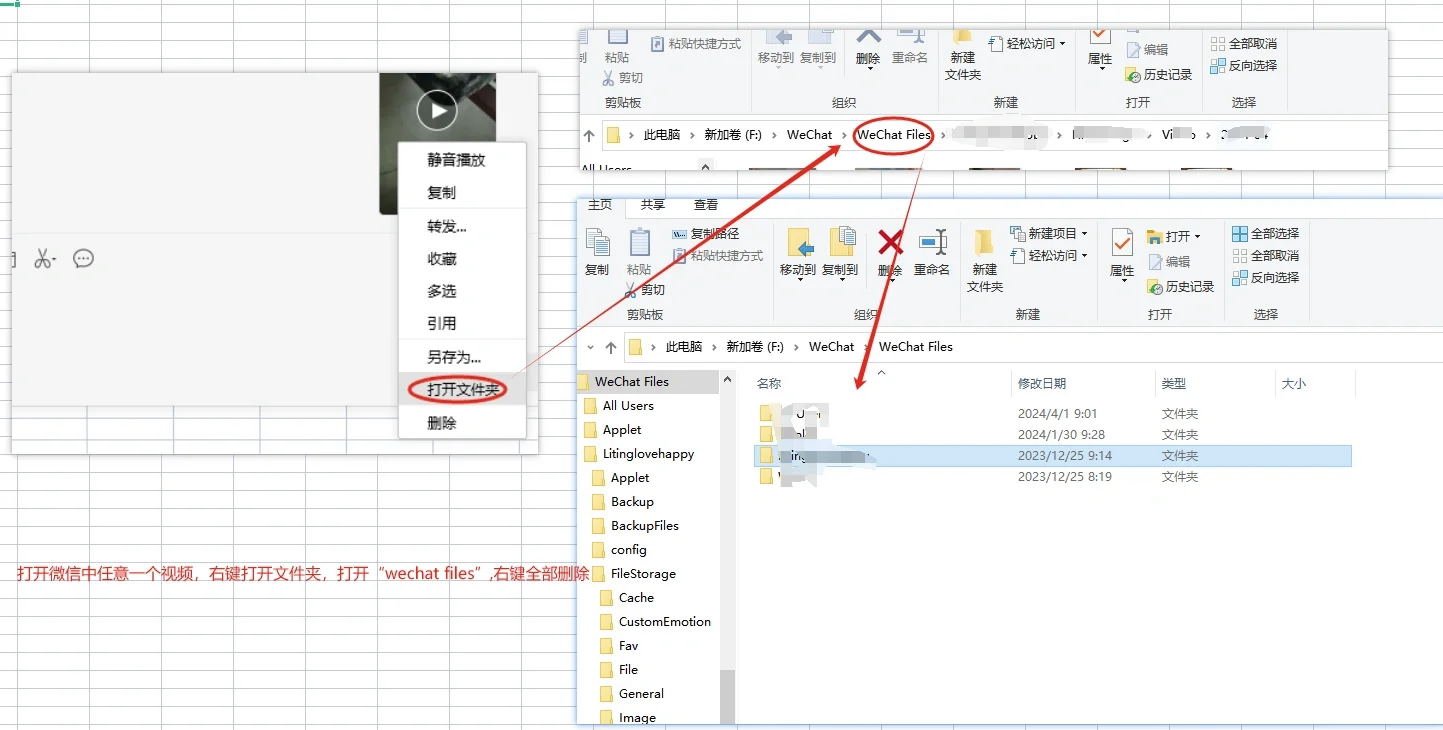1443x730 pixels.
Task: Play the video thumbnail in WeChat chat
Action: click(x=436, y=110)
